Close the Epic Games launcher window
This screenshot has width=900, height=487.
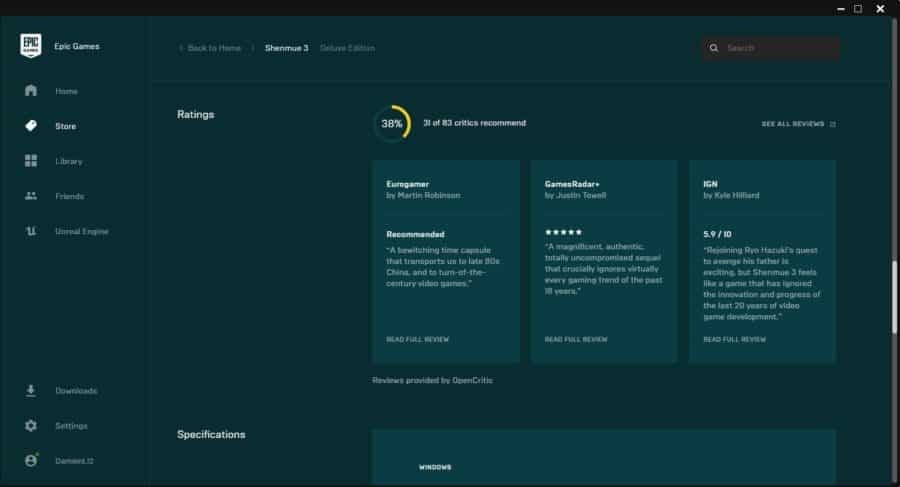tap(880, 9)
